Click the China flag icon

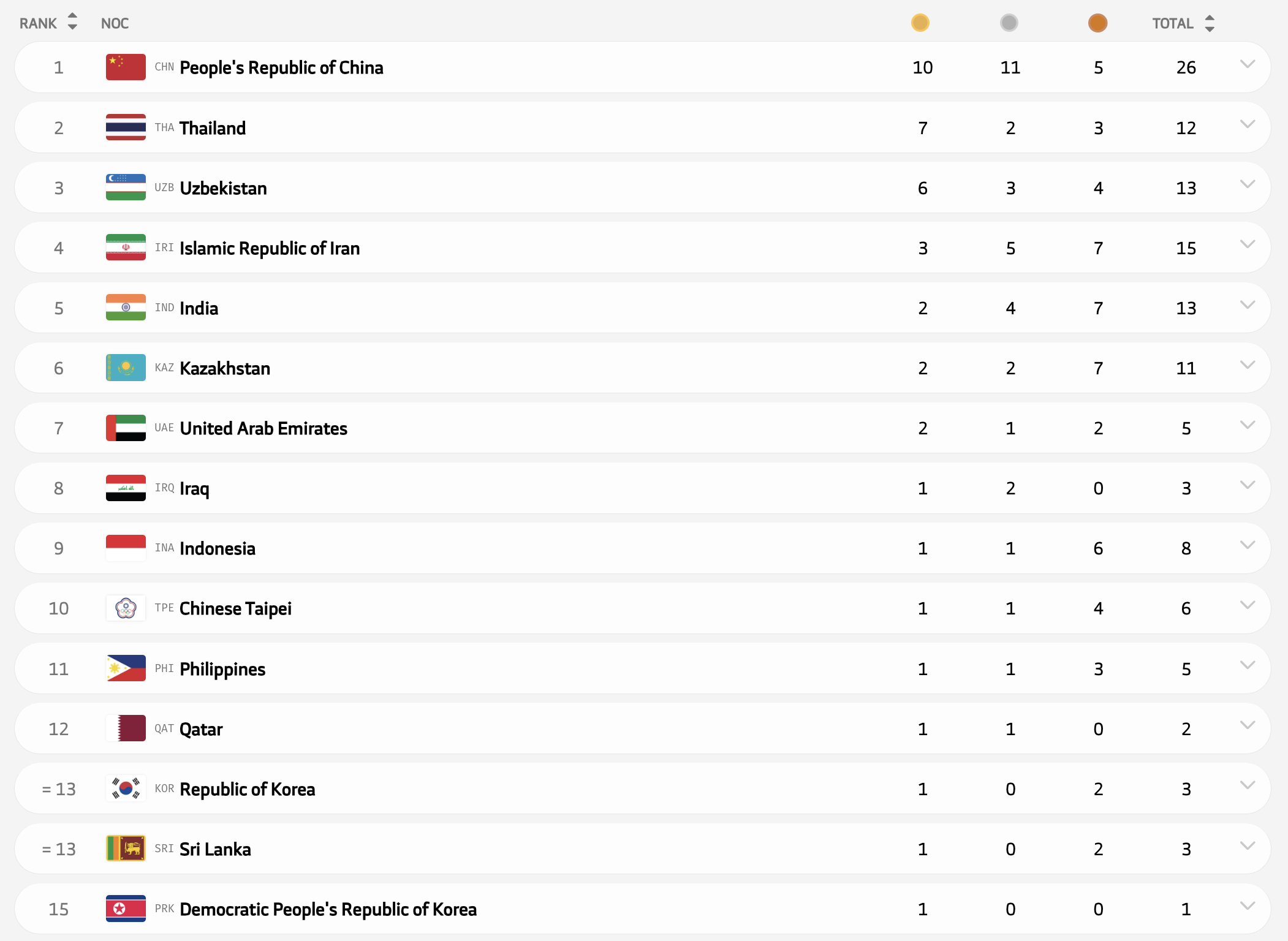click(x=126, y=67)
